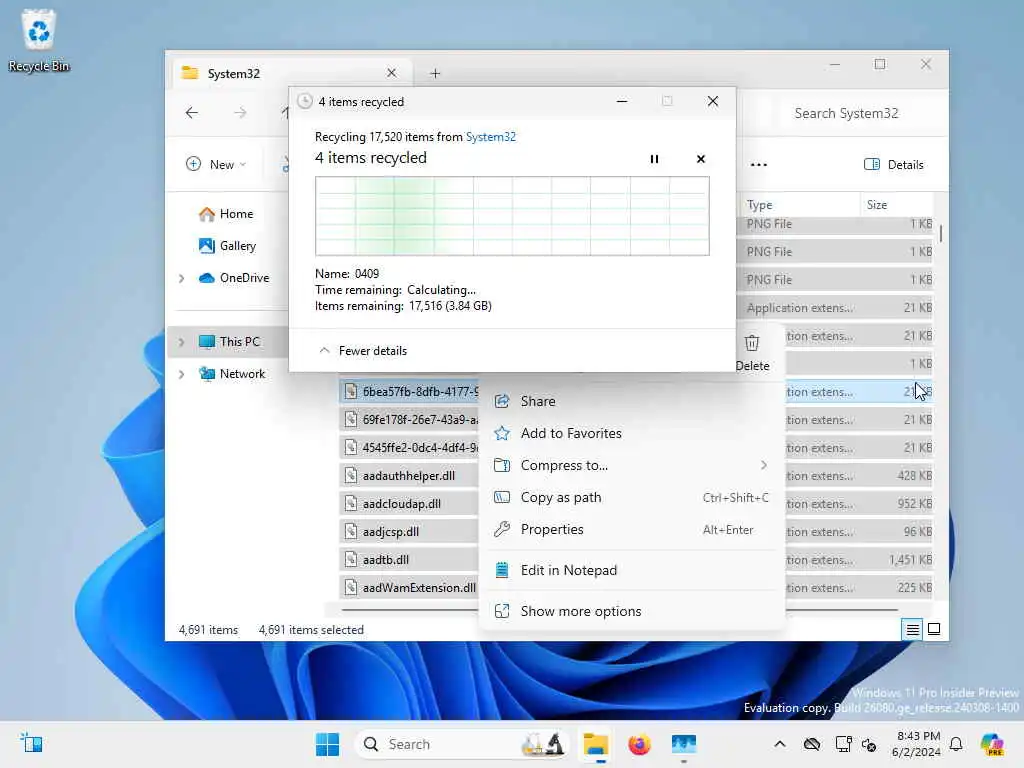1024x768 pixels.
Task: Open the Task Manager taskbar icon
Action: tap(684, 744)
